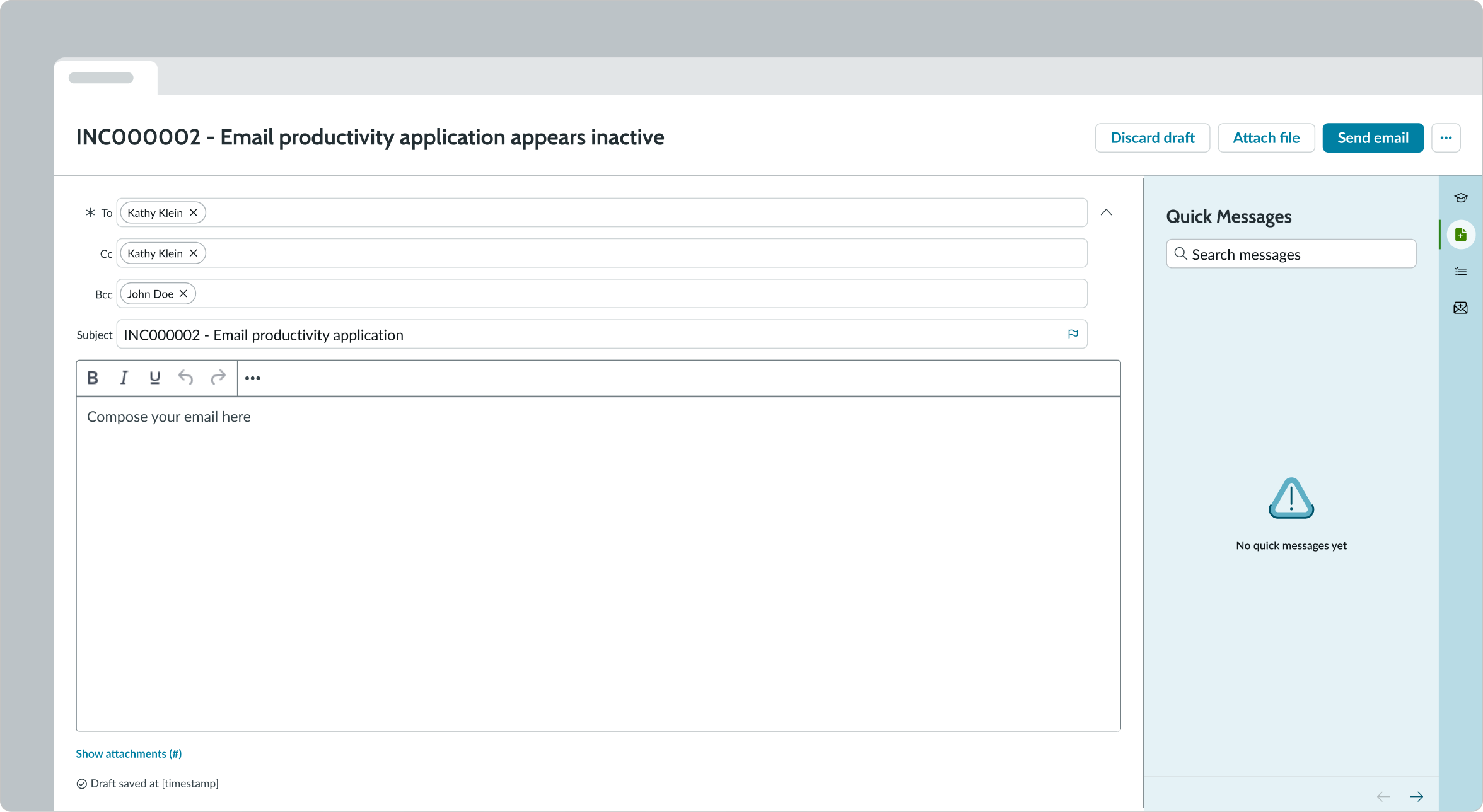Select the green Quick Messages sidebar icon

click(1461, 235)
